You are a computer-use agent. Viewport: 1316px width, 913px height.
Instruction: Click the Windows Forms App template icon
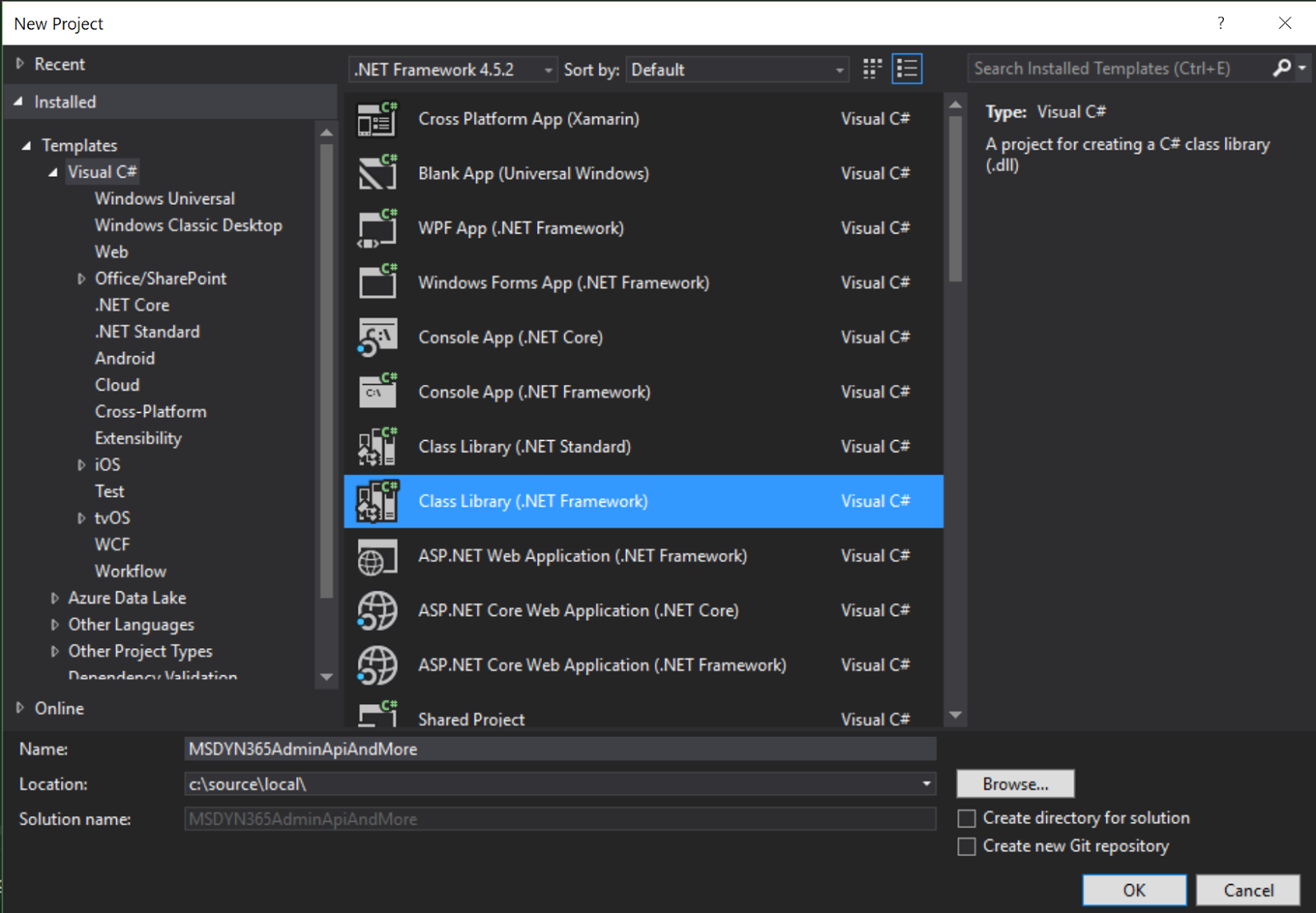point(378,283)
